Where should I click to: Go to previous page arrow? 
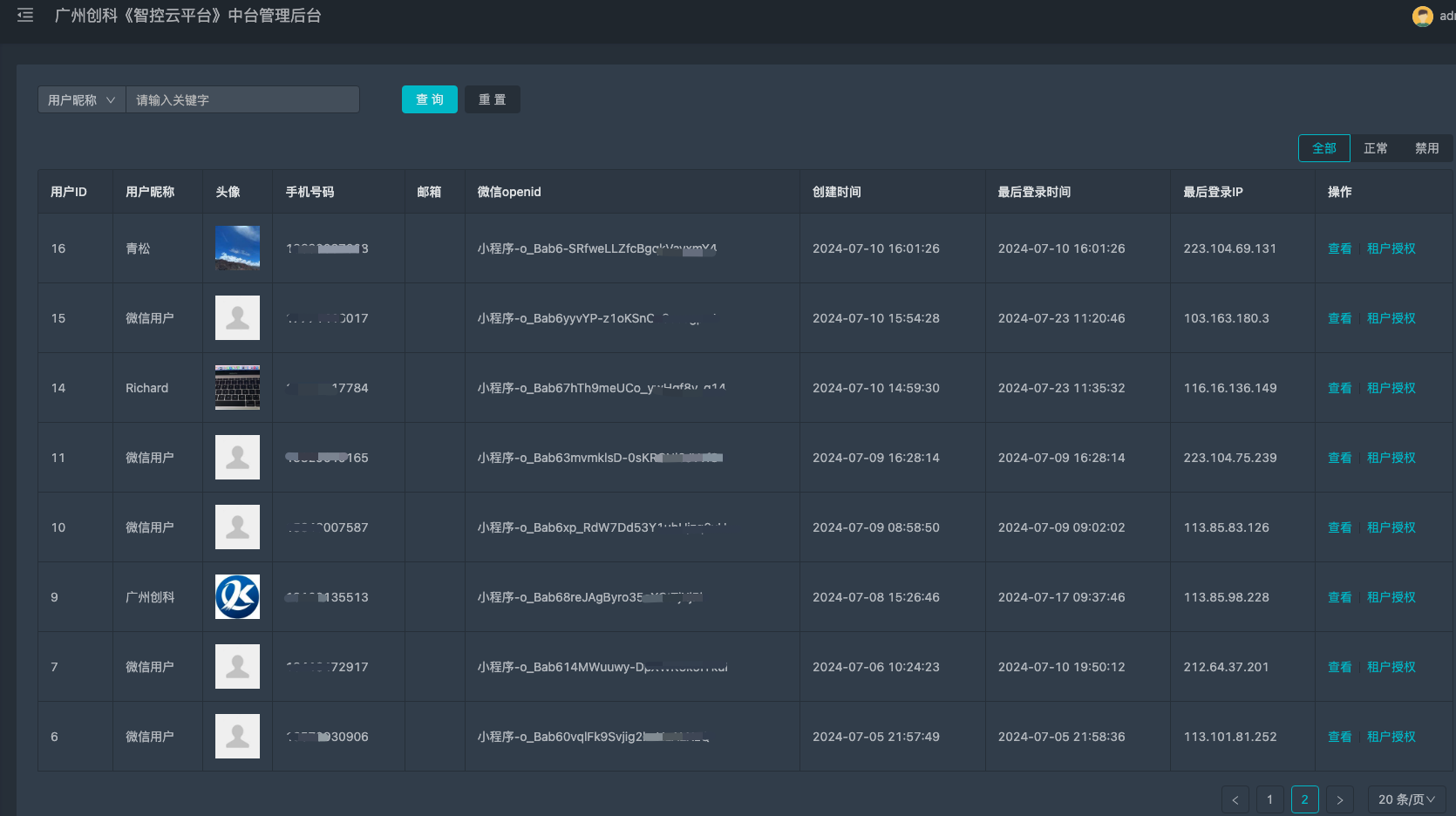click(x=1235, y=799)
